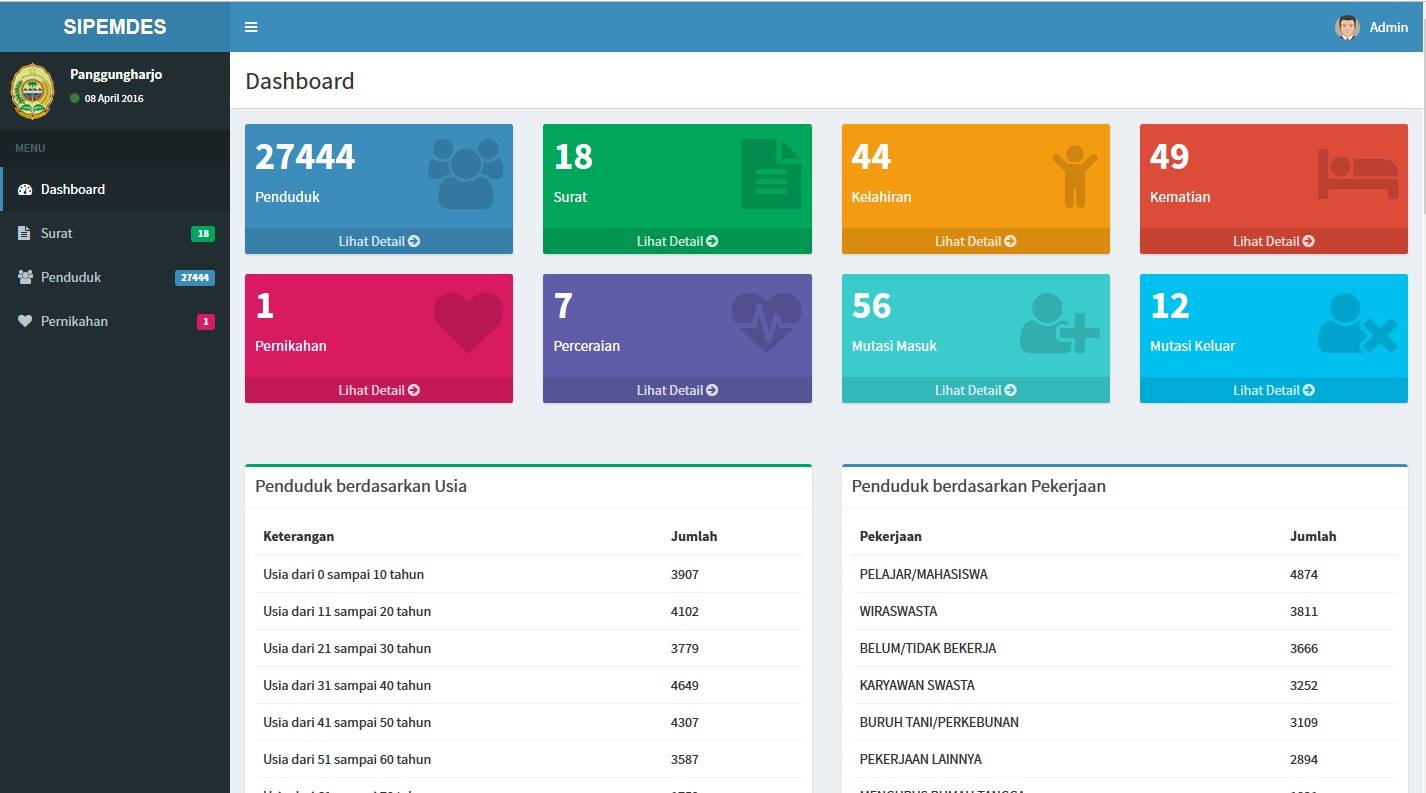Click the user-plus icon on Mutasi Masuk card
This screenshot has width=1426, height=793.
(x=1059, y=323)
